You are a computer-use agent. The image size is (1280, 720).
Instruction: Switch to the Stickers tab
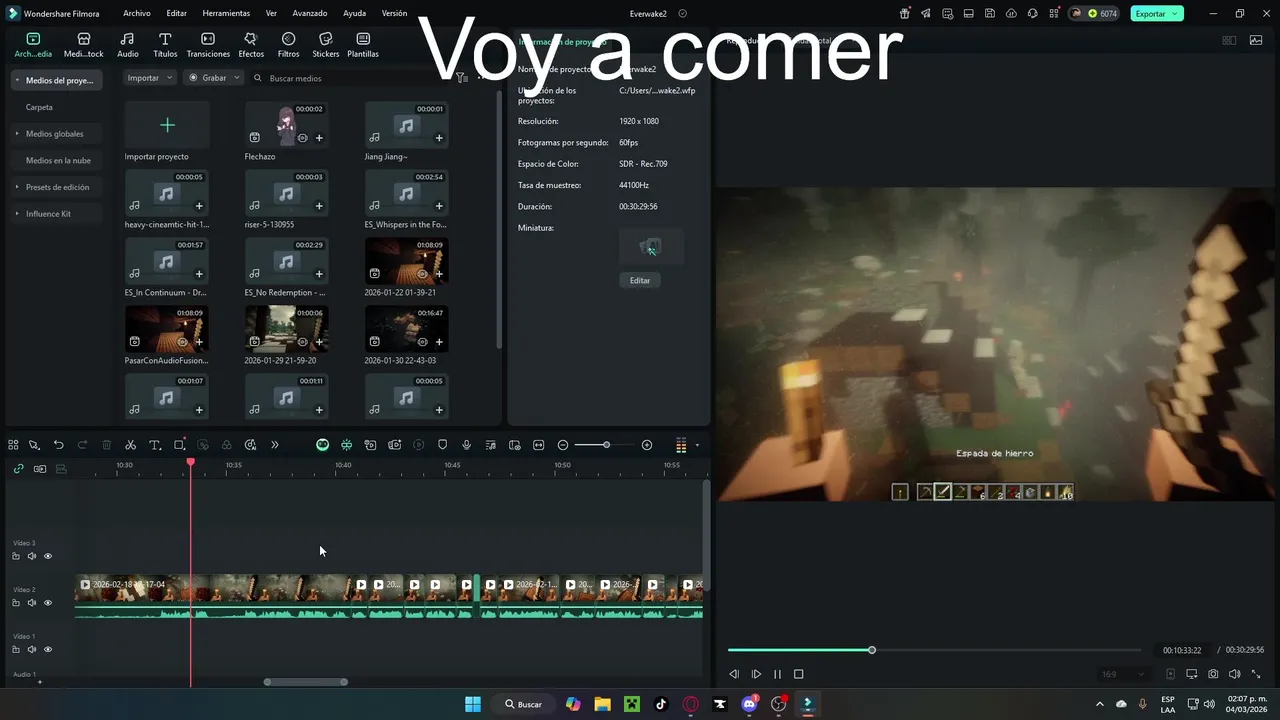click(326, 45)
